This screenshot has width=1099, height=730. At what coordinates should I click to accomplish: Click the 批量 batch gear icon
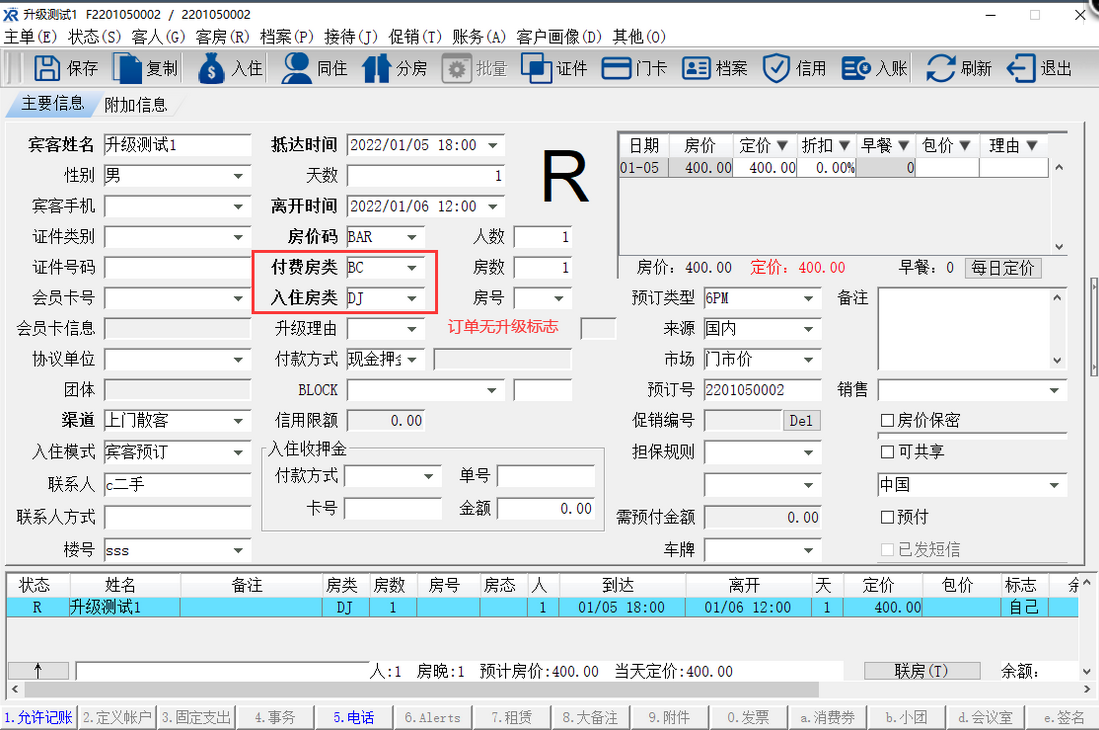[x=456, y=69]
